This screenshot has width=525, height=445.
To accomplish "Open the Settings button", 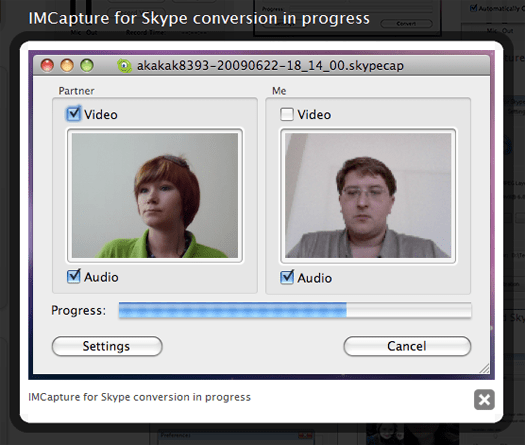I will pyautogui.click(x=107, y=346).
